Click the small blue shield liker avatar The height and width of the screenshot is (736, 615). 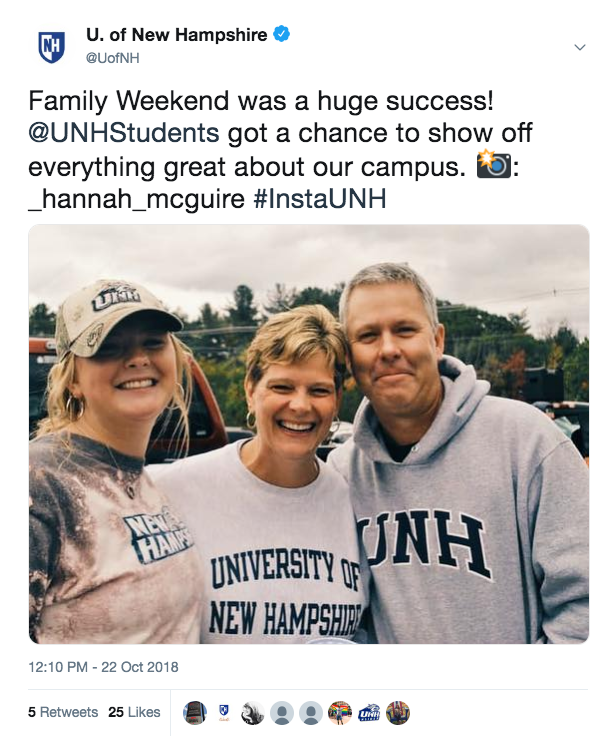click(x=225, y=713)
